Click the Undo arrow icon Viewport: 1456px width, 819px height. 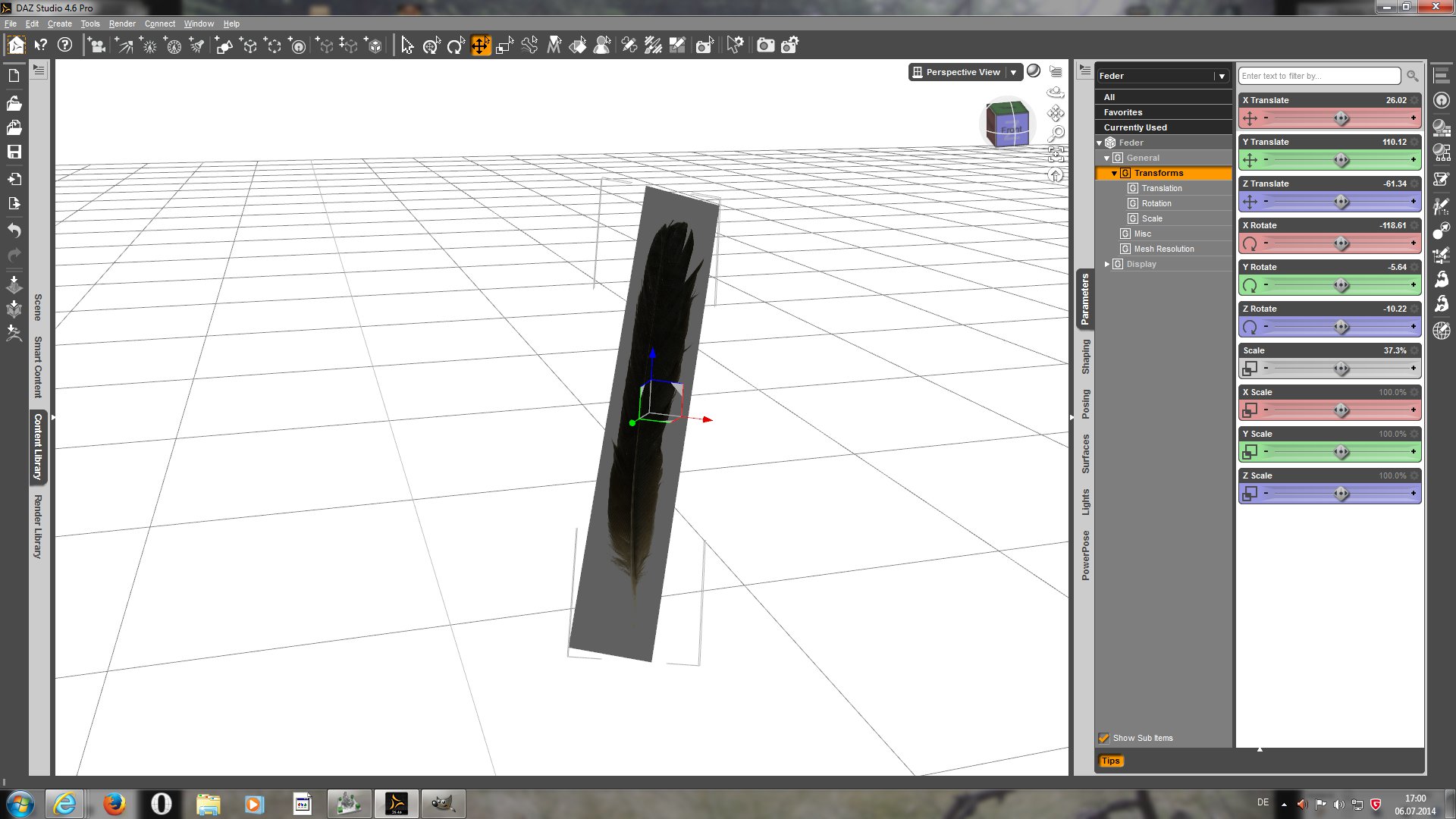click(14, 230)
